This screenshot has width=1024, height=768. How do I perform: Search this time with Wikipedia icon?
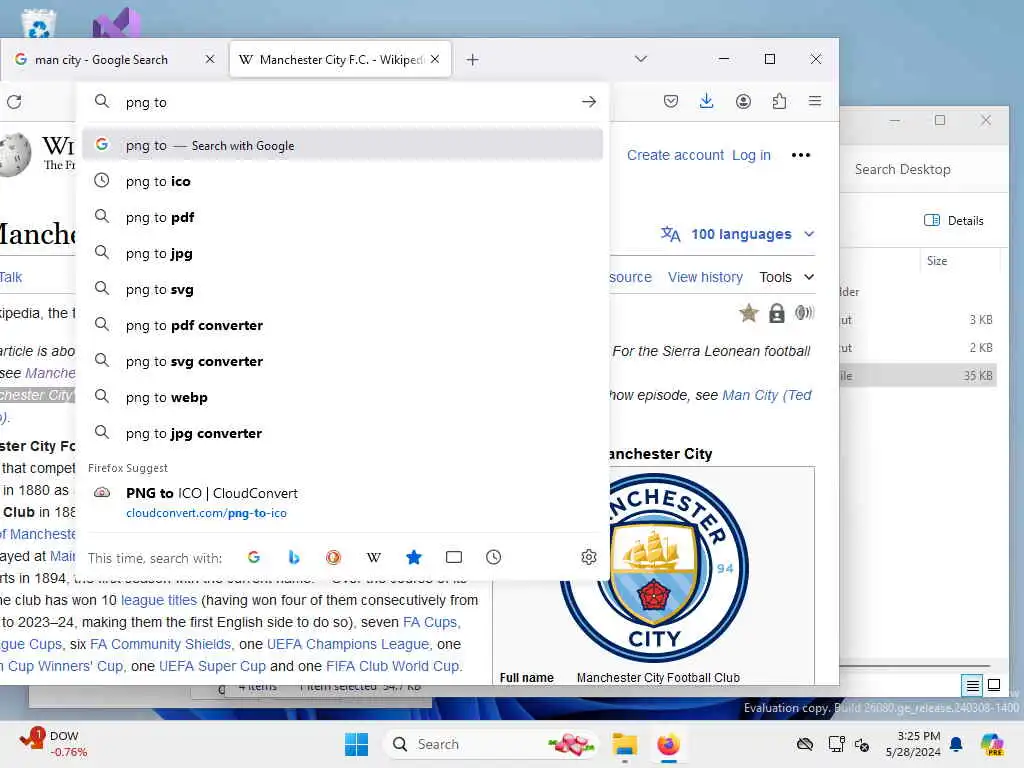coord(374,557)
